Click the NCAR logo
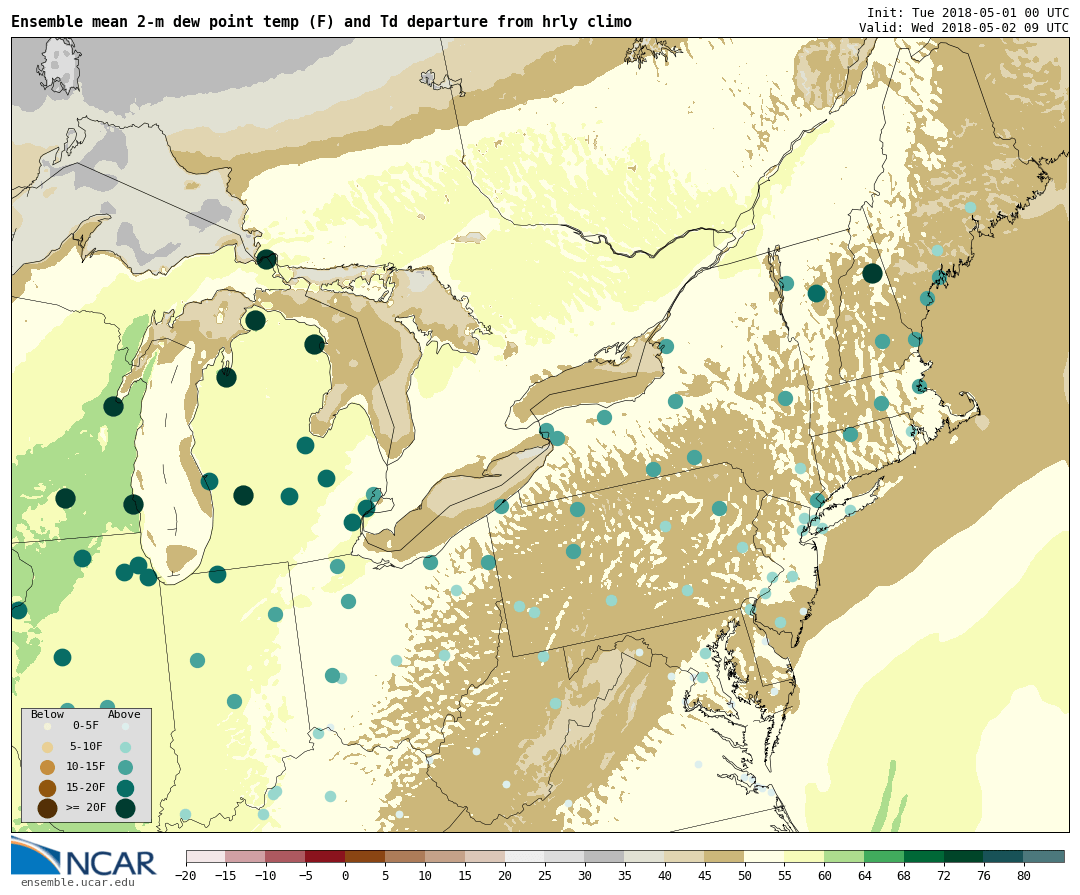1080x895 pixels. [x=83, y=856]
